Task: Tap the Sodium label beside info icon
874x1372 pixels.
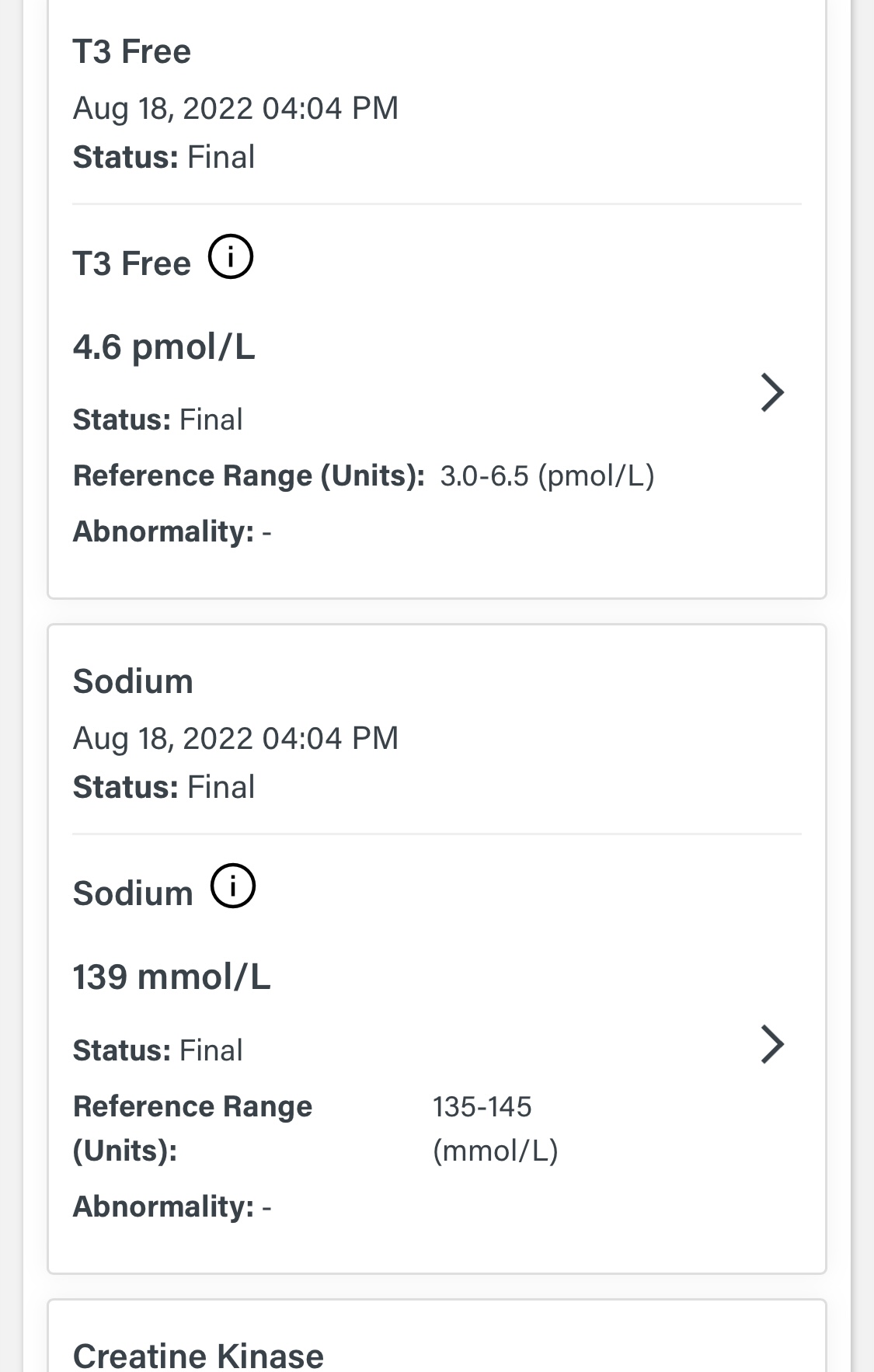Action: pos(133,893)
